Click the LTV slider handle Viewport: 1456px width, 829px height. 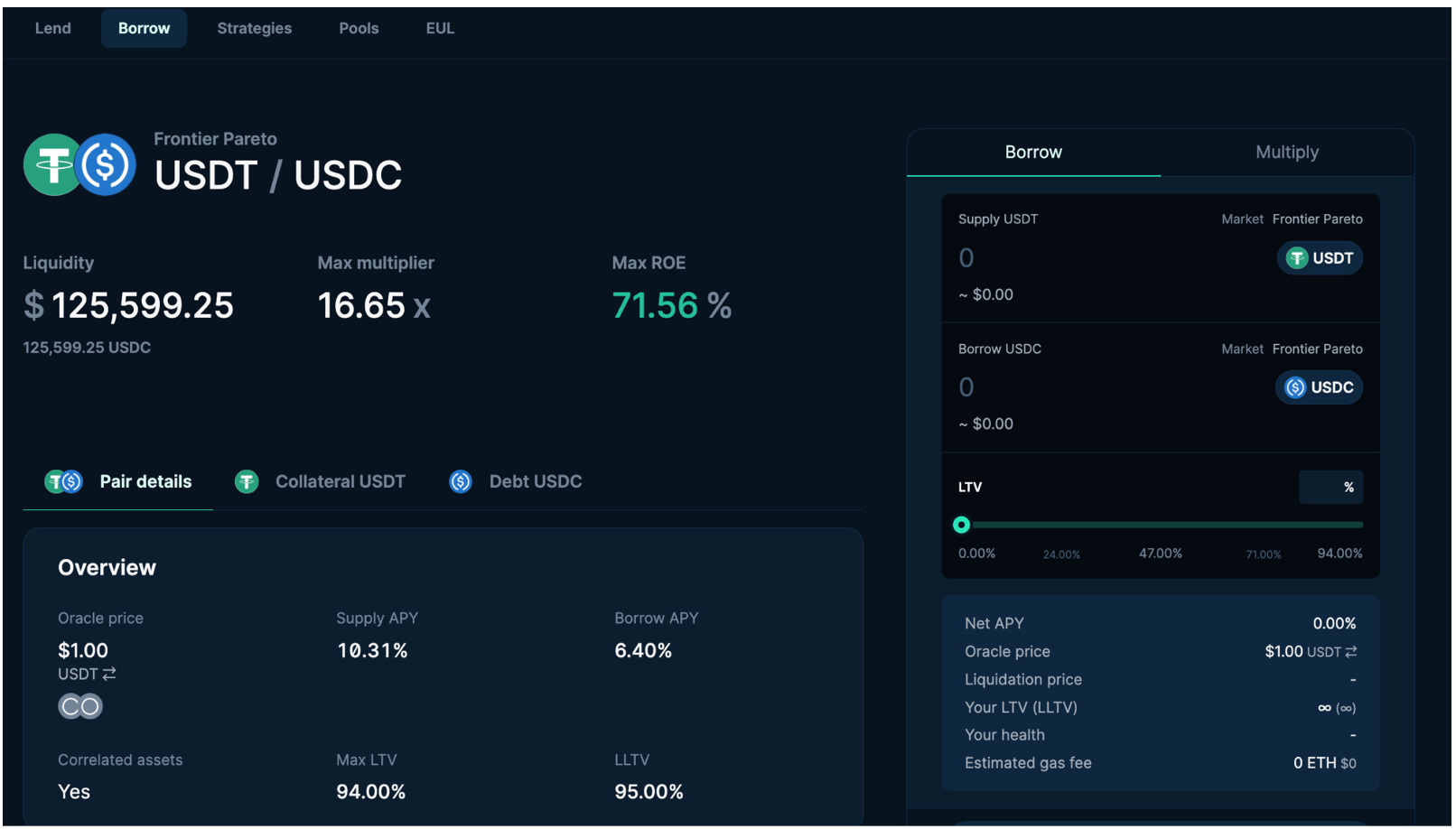(961, 525)
